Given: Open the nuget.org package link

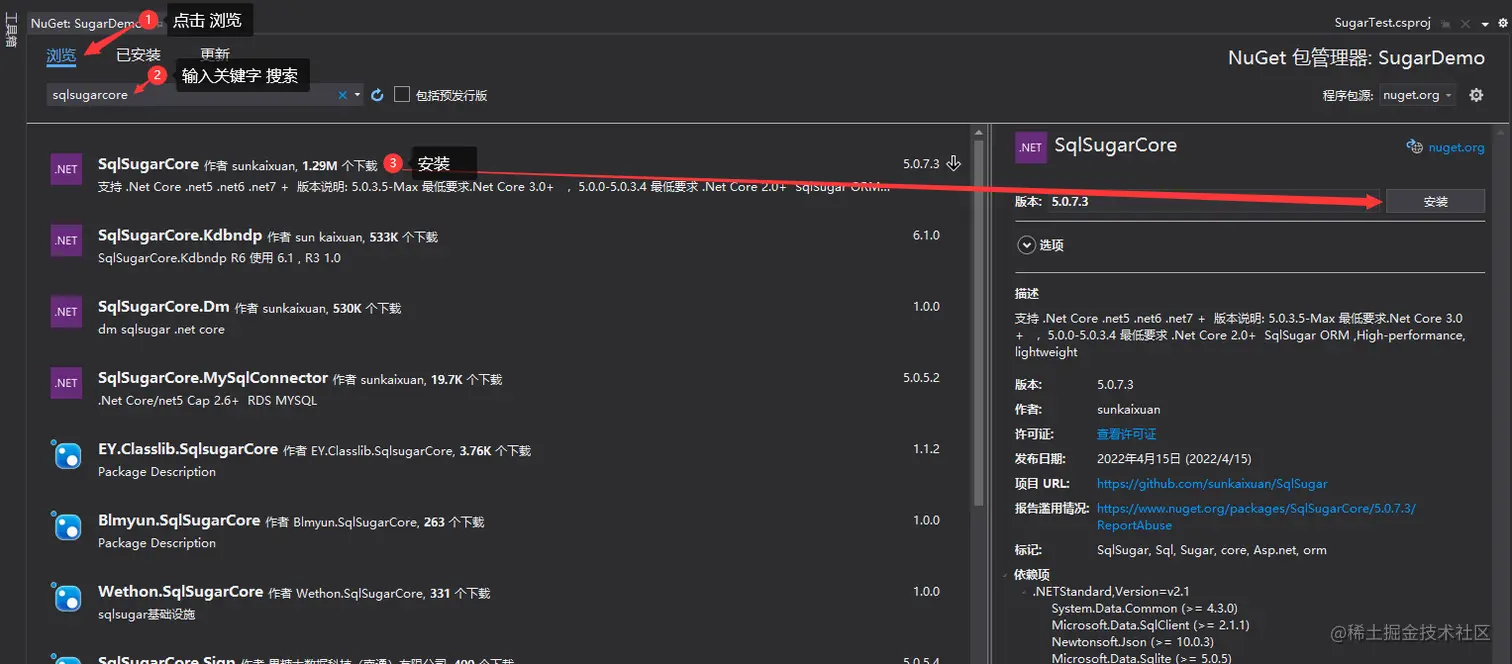Looking at the screenshot, I should coord(1456,147).
